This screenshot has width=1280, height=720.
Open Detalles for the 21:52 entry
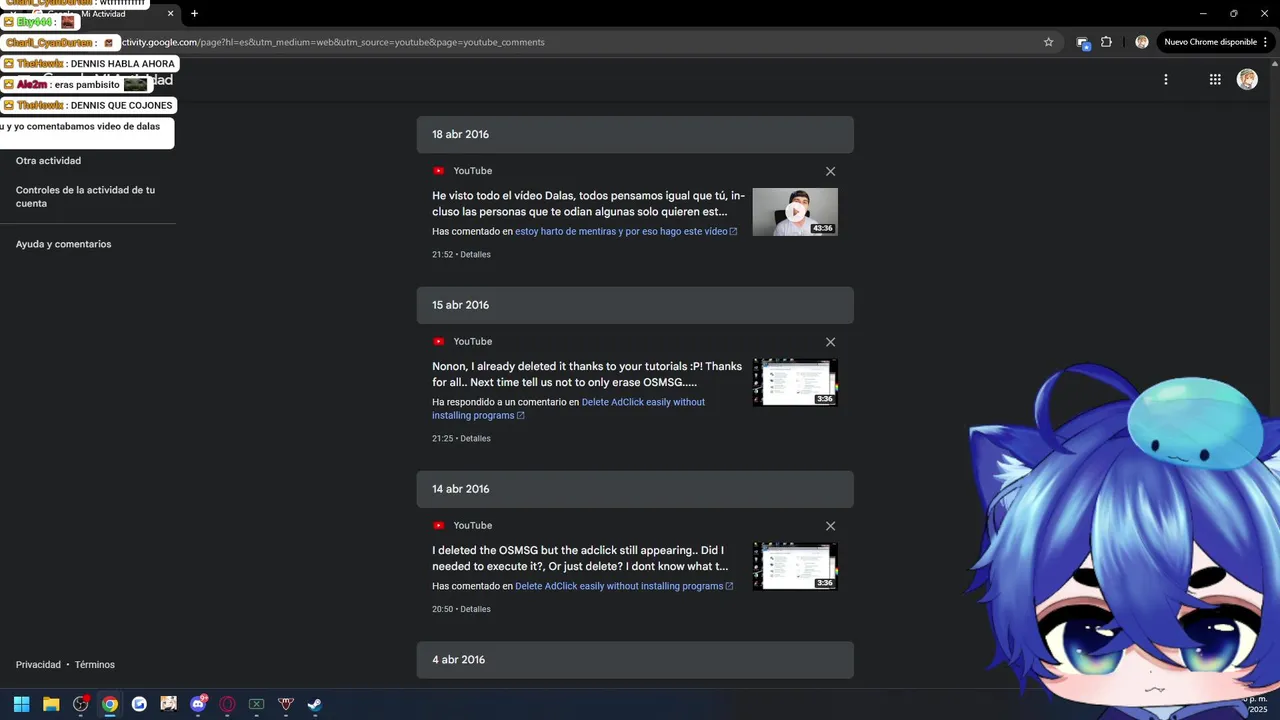pyautogui.click(x=475, y=254)
